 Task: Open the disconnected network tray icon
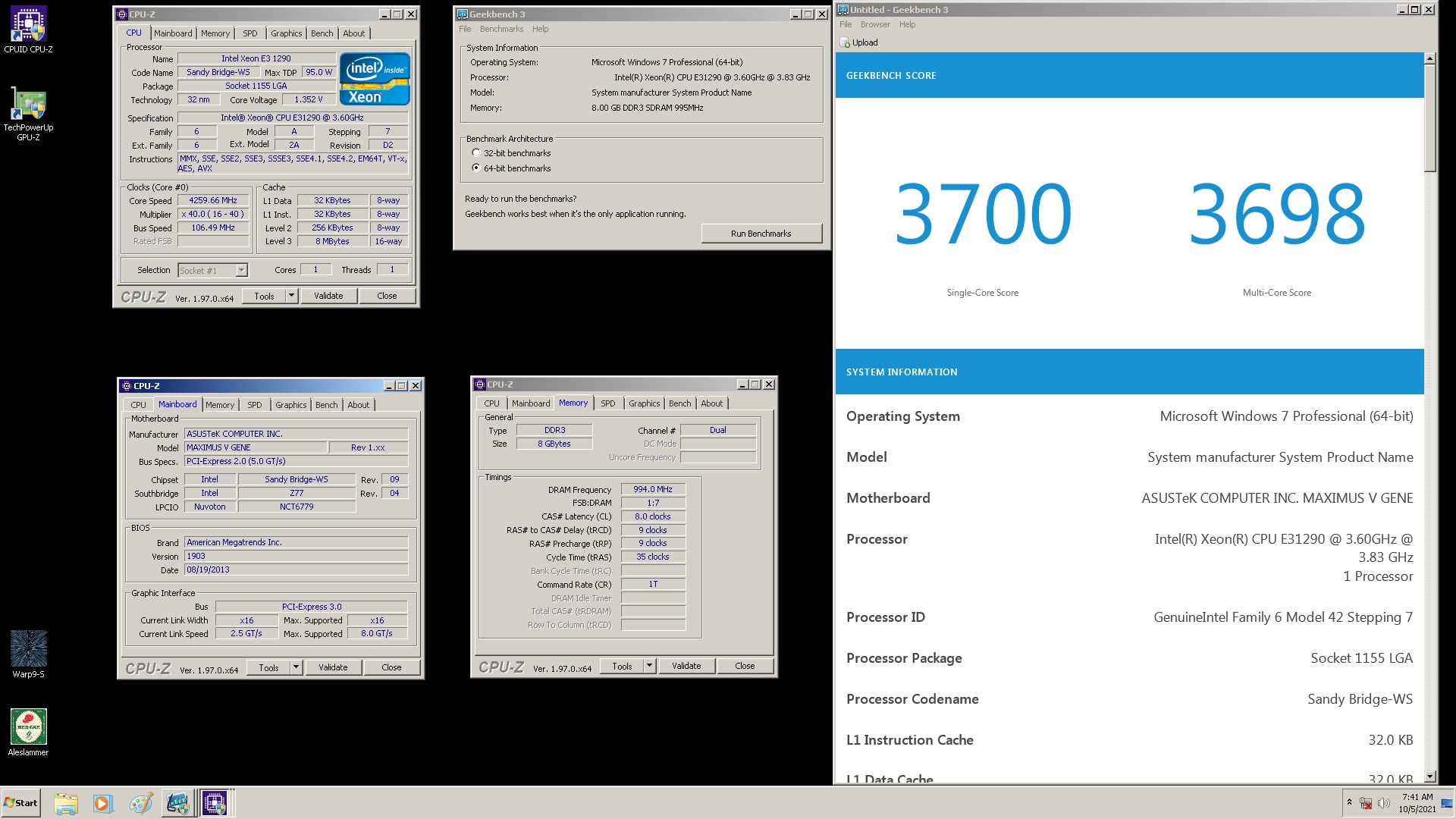coord(1366,803)
